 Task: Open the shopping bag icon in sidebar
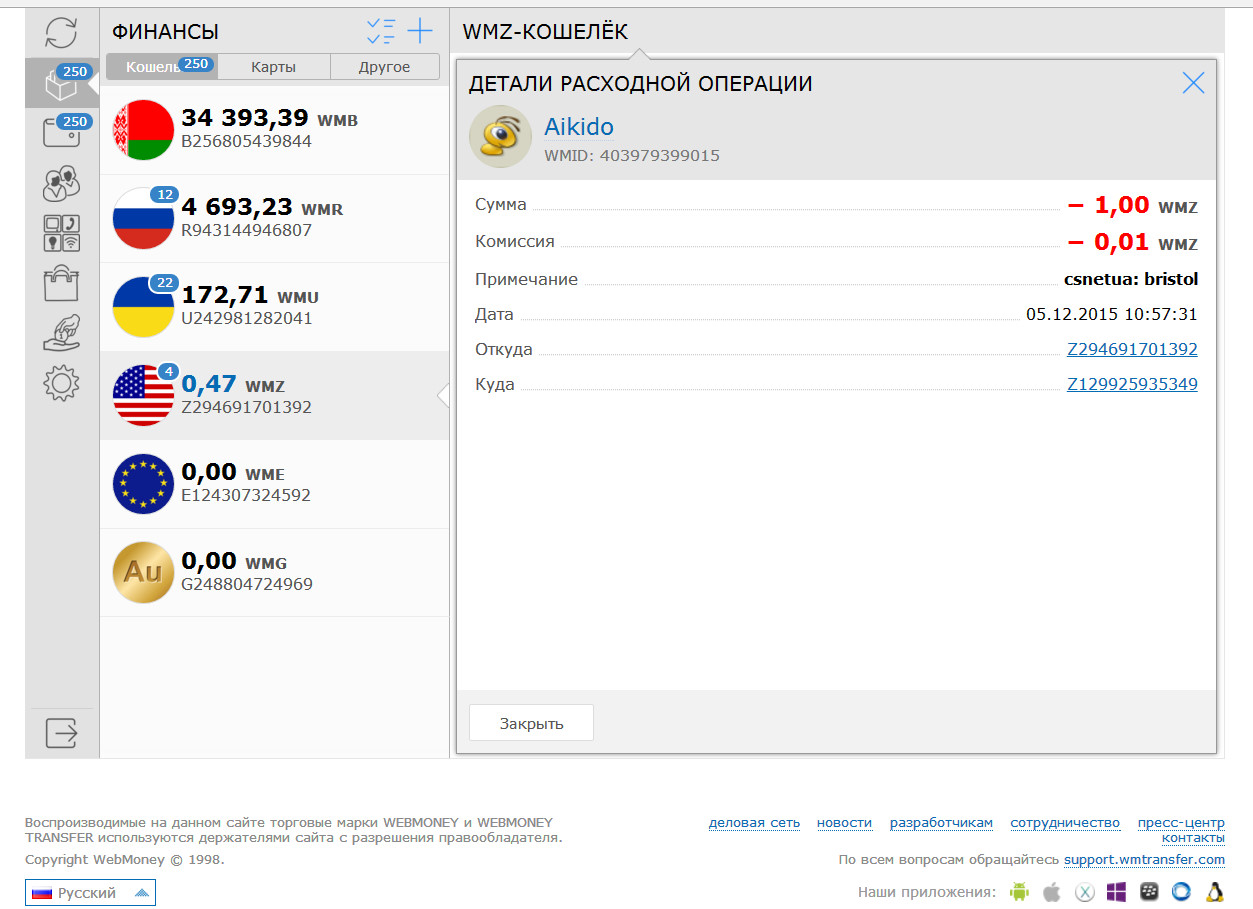[x=62, y=283]
